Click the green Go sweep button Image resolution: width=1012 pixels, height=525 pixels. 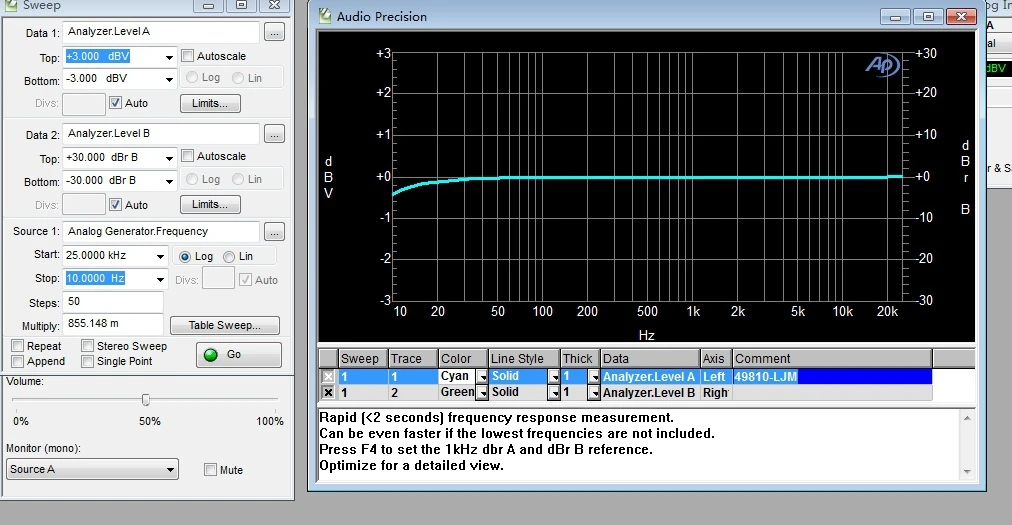pyautogui.click(x=239, y=355)
